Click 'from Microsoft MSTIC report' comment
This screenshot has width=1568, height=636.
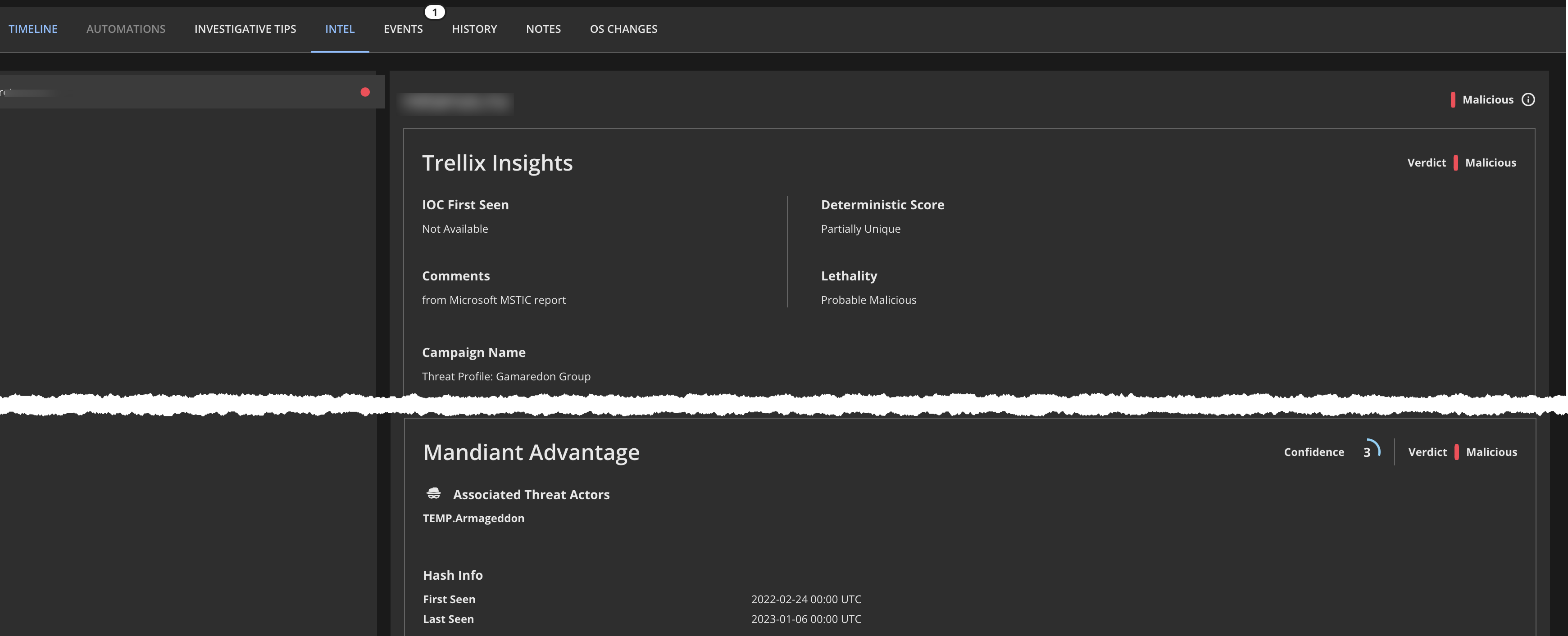point(494,300)
